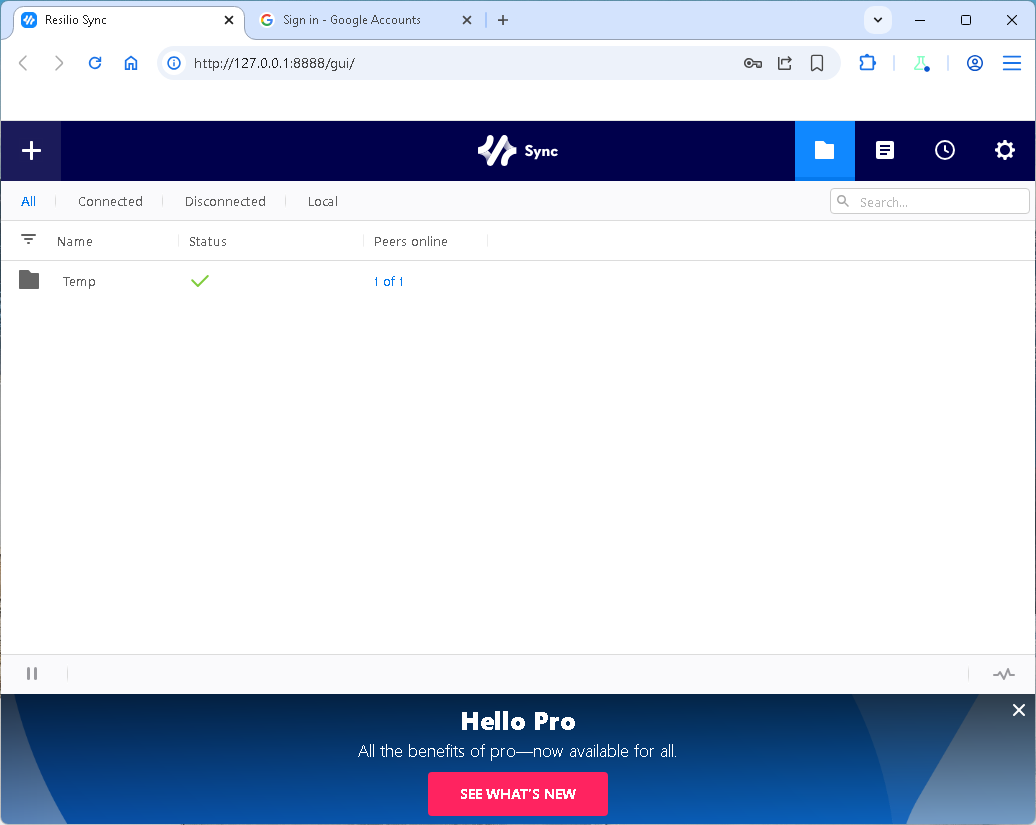
Task: Open the browser hamburger menu
Action: [x=1012, y=63]
